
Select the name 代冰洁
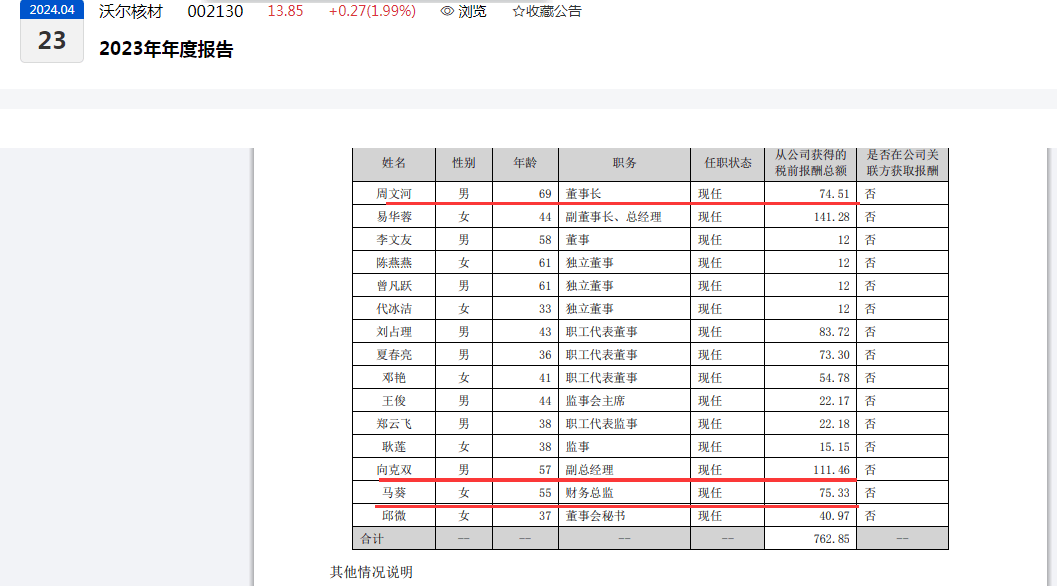394,309
